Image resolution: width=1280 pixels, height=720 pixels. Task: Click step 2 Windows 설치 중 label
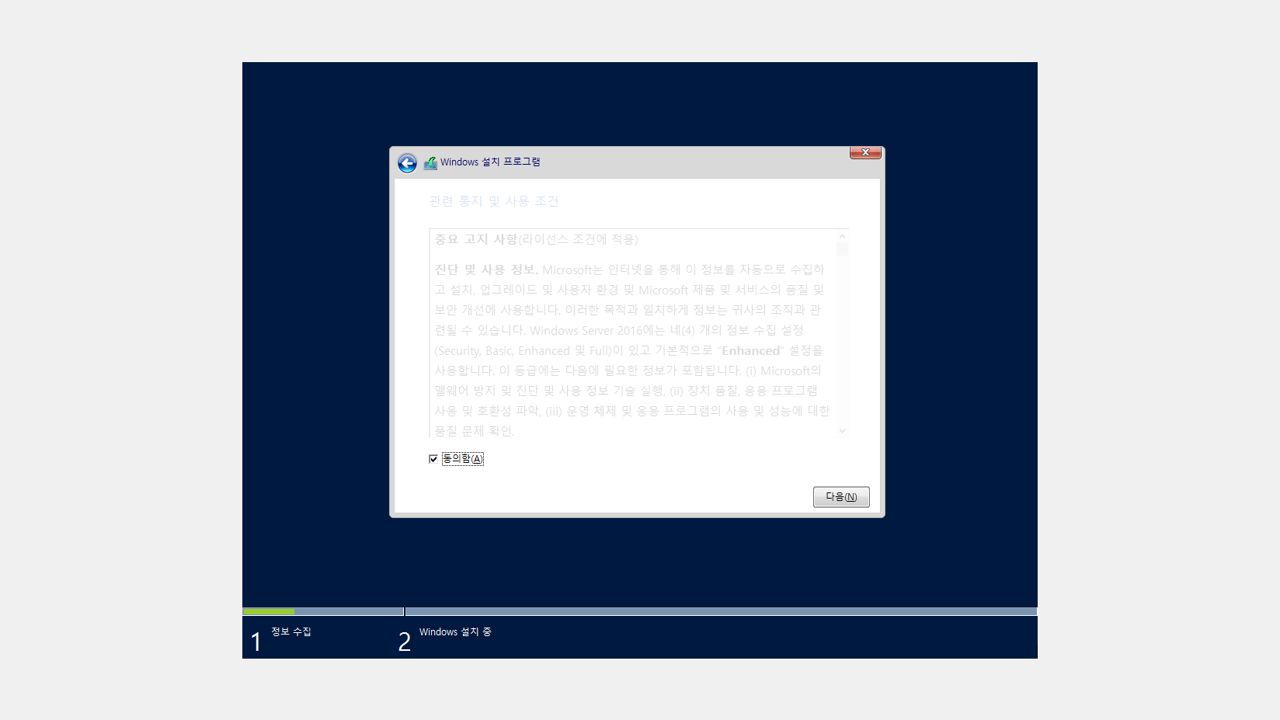coord(455,632)
